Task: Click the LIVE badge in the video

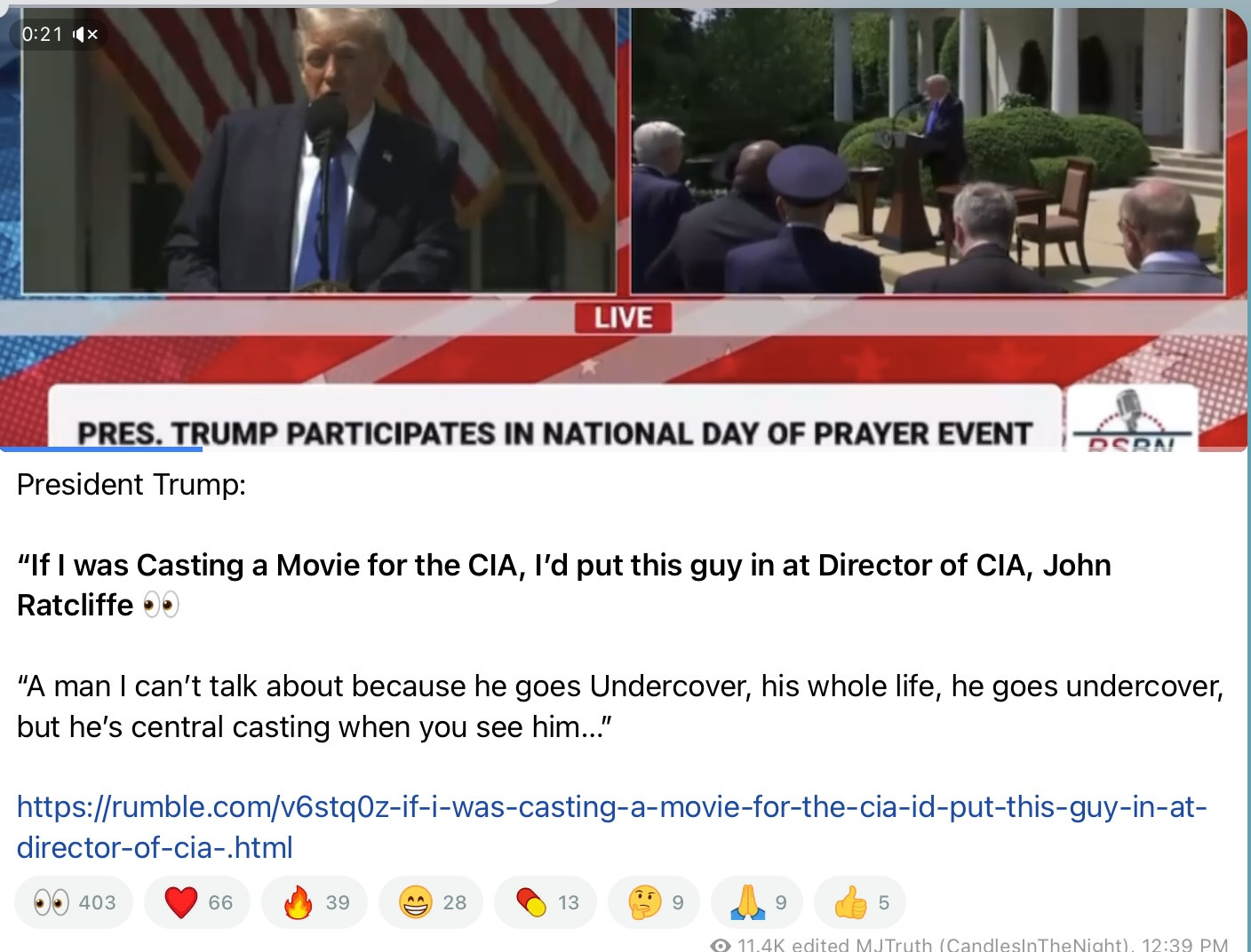Action: tap(623, 318)
